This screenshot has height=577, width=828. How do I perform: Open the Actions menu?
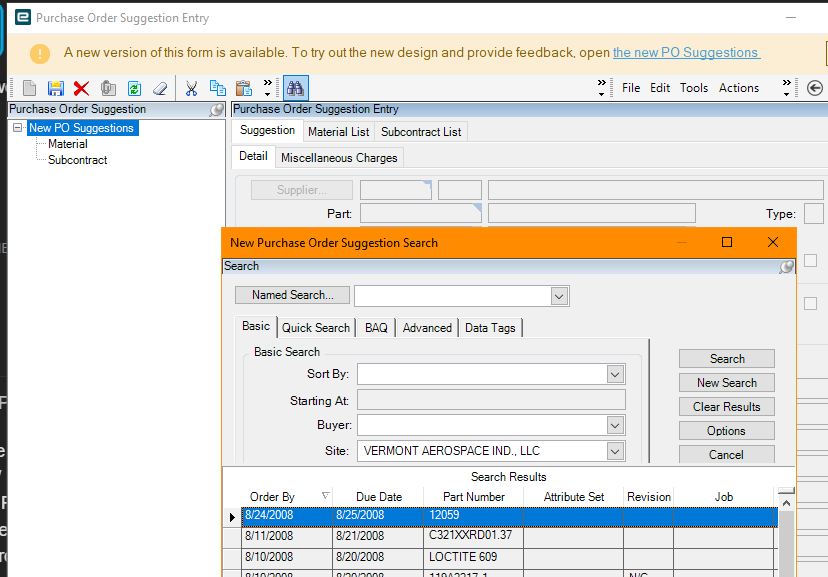[x=738, y=88]
